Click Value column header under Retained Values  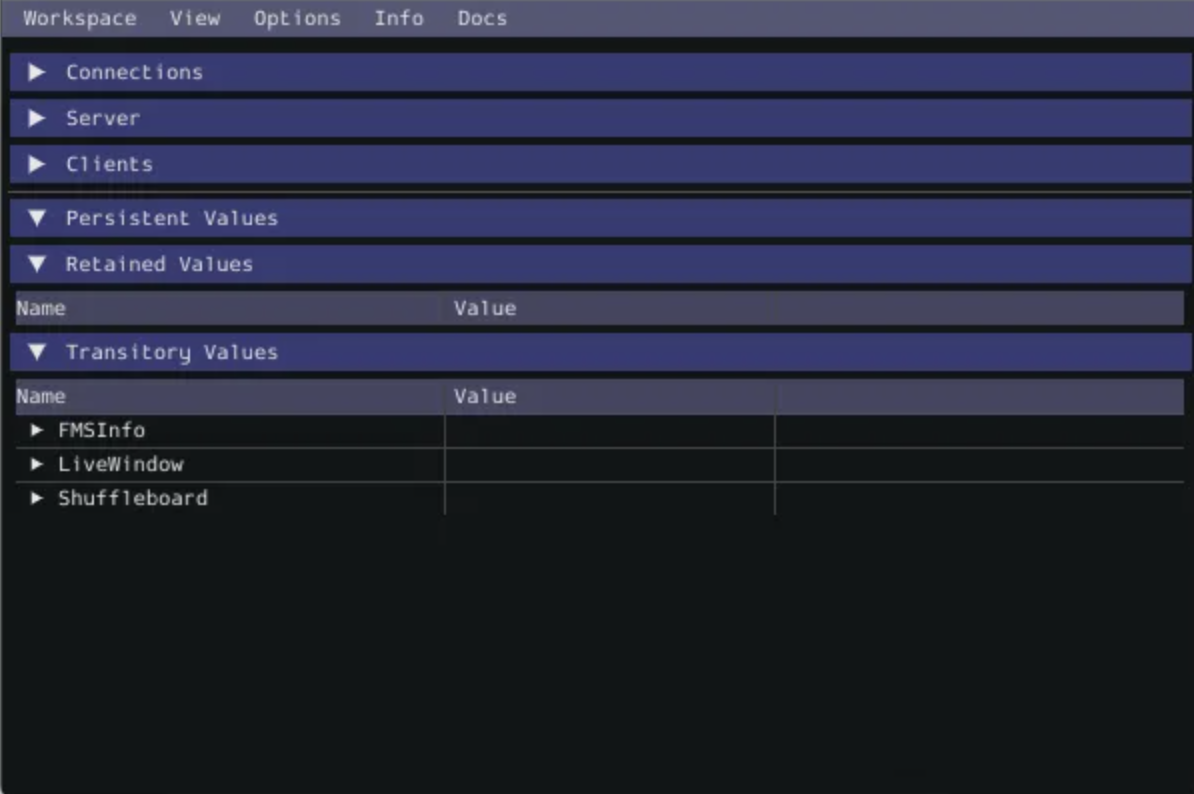point(485,308)
